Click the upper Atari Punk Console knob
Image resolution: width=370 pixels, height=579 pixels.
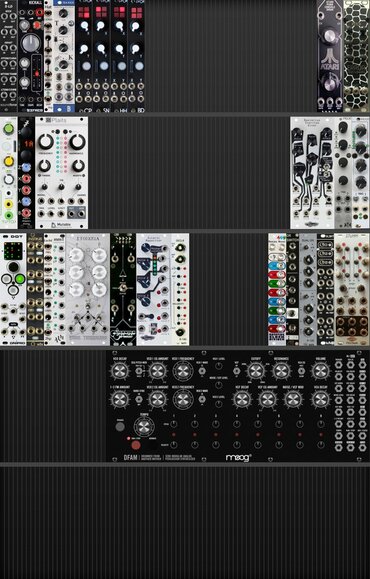pyautogui.click(x=330, y=36)
